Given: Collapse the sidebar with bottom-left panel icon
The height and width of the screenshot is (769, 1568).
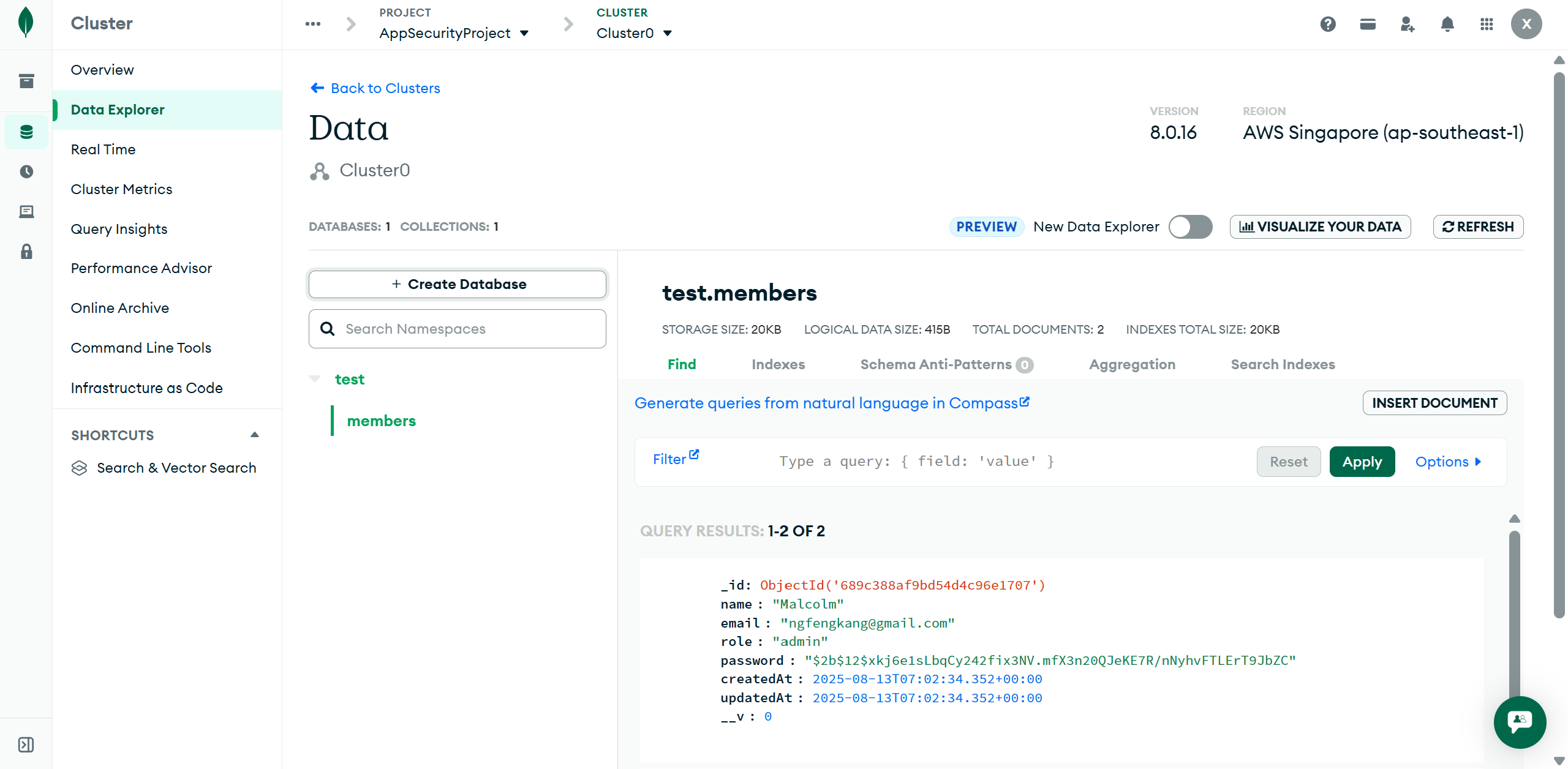Looking at the screenshot, I should click(26, 745).
